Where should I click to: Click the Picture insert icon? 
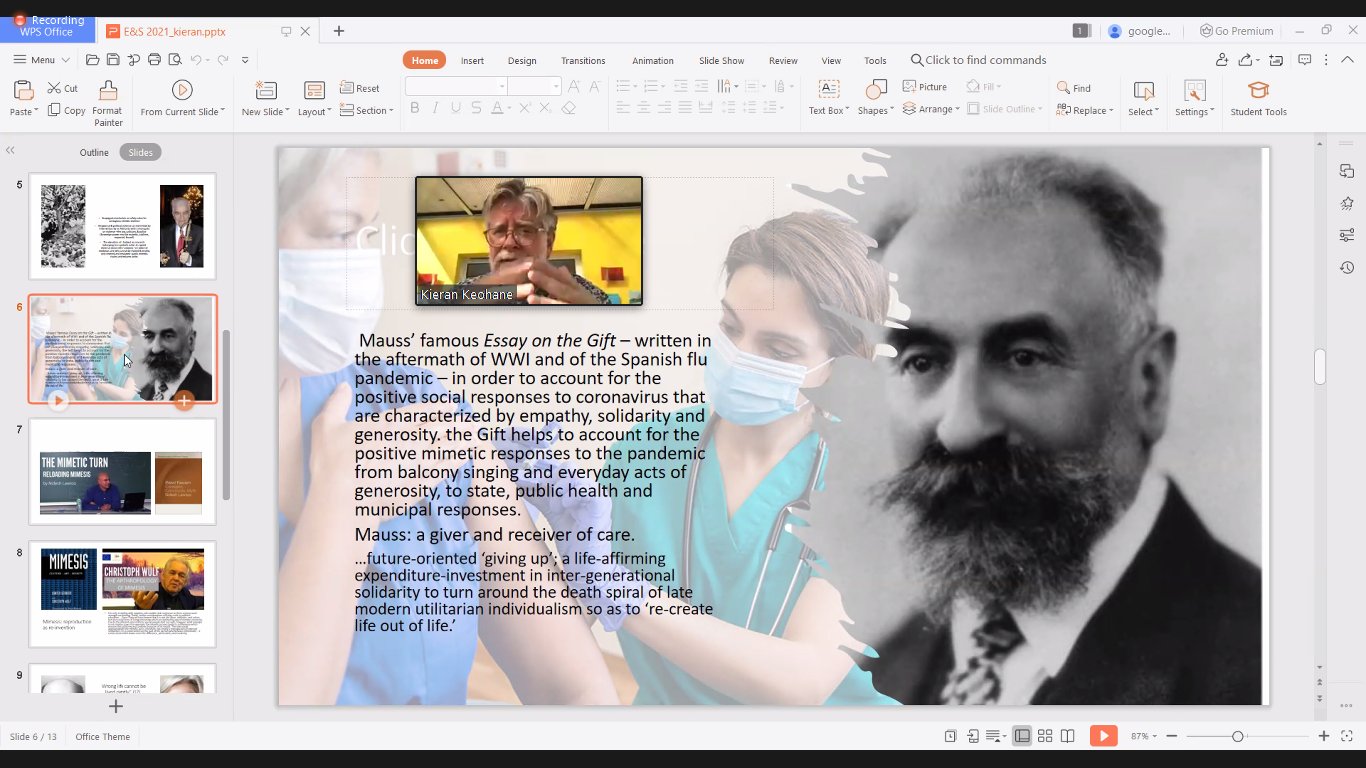click(x=910, y=87)
